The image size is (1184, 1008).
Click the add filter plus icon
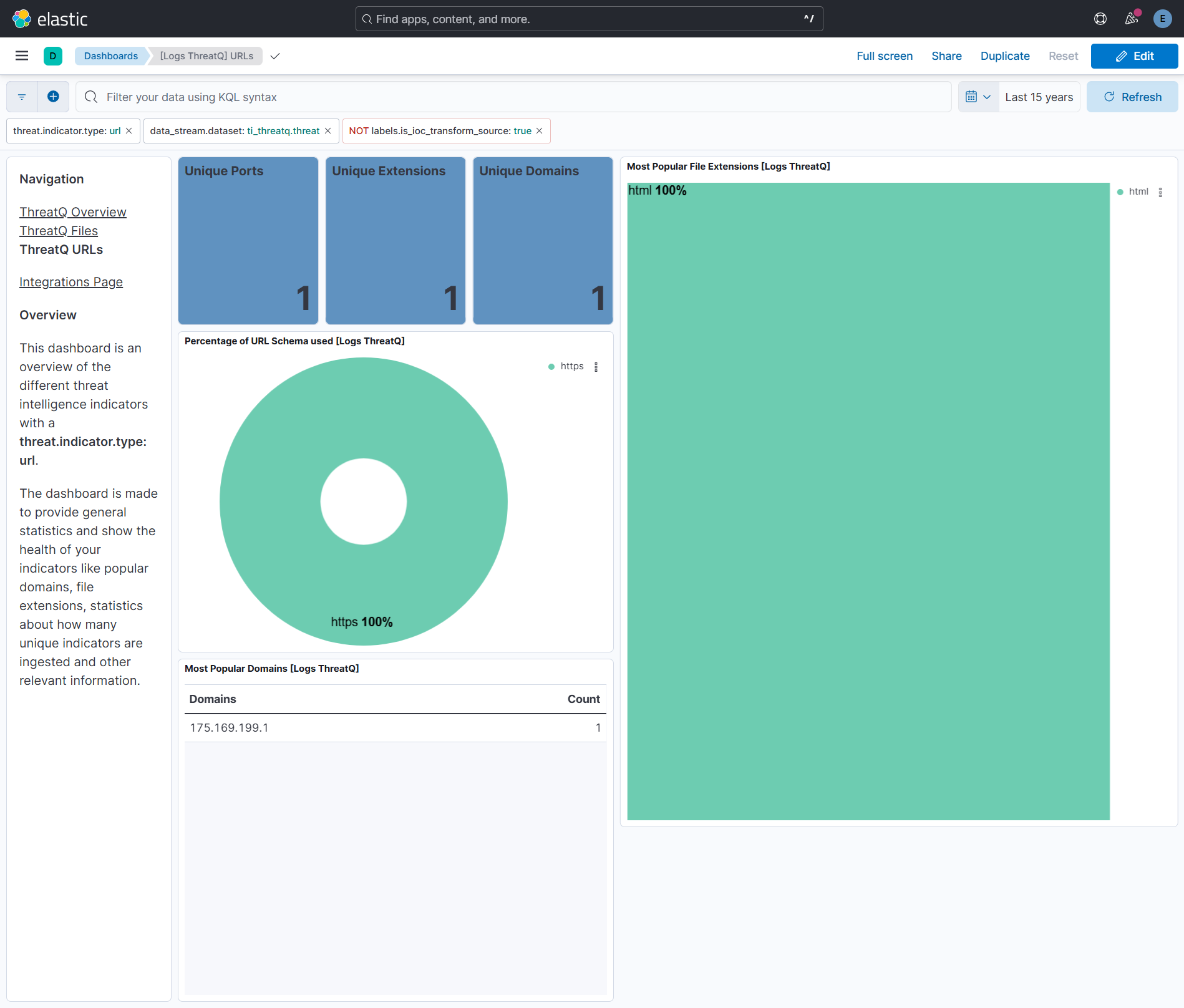pos(53,97)
